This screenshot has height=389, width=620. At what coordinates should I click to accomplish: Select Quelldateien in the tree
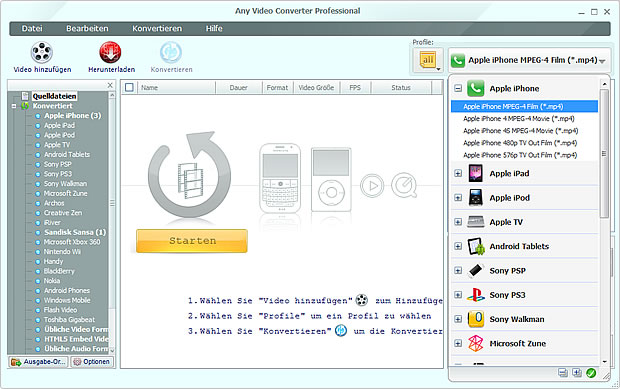pyautogui.click(x=54, y=96)
